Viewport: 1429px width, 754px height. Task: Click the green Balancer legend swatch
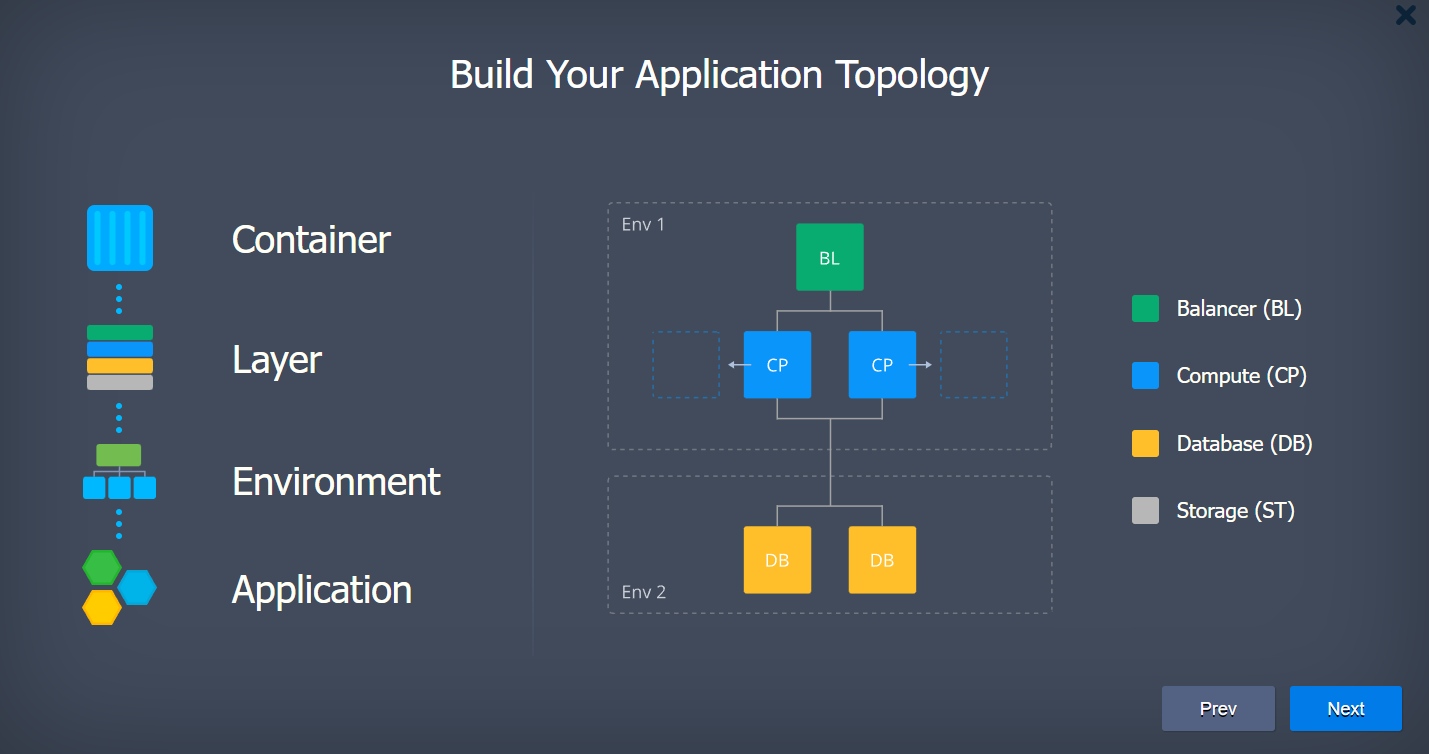1145,309
